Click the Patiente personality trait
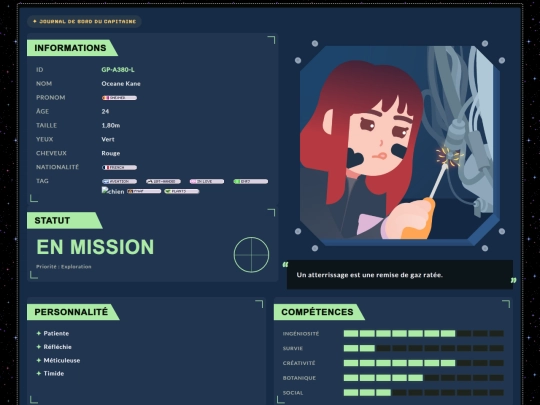The image size is (540, 405). pos(56,333)
